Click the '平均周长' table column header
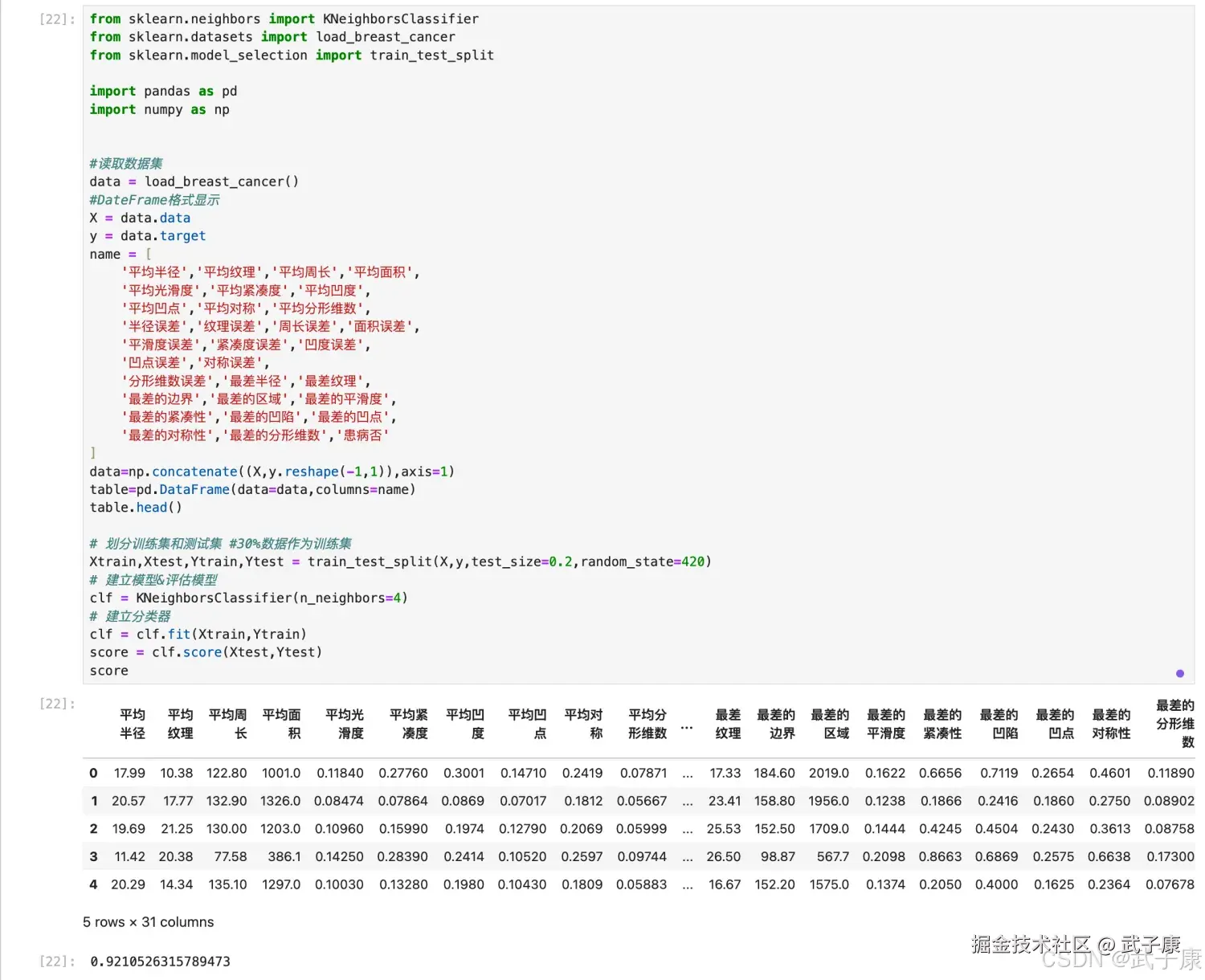The height and width of the screenshot is (980, 1205). tap(227, 724)
